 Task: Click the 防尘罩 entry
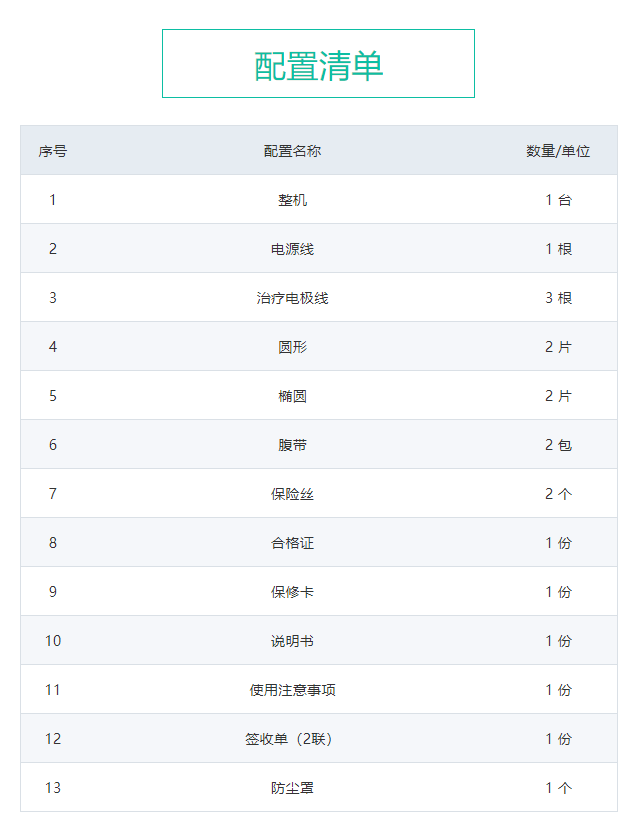click(x=292, y=788)
